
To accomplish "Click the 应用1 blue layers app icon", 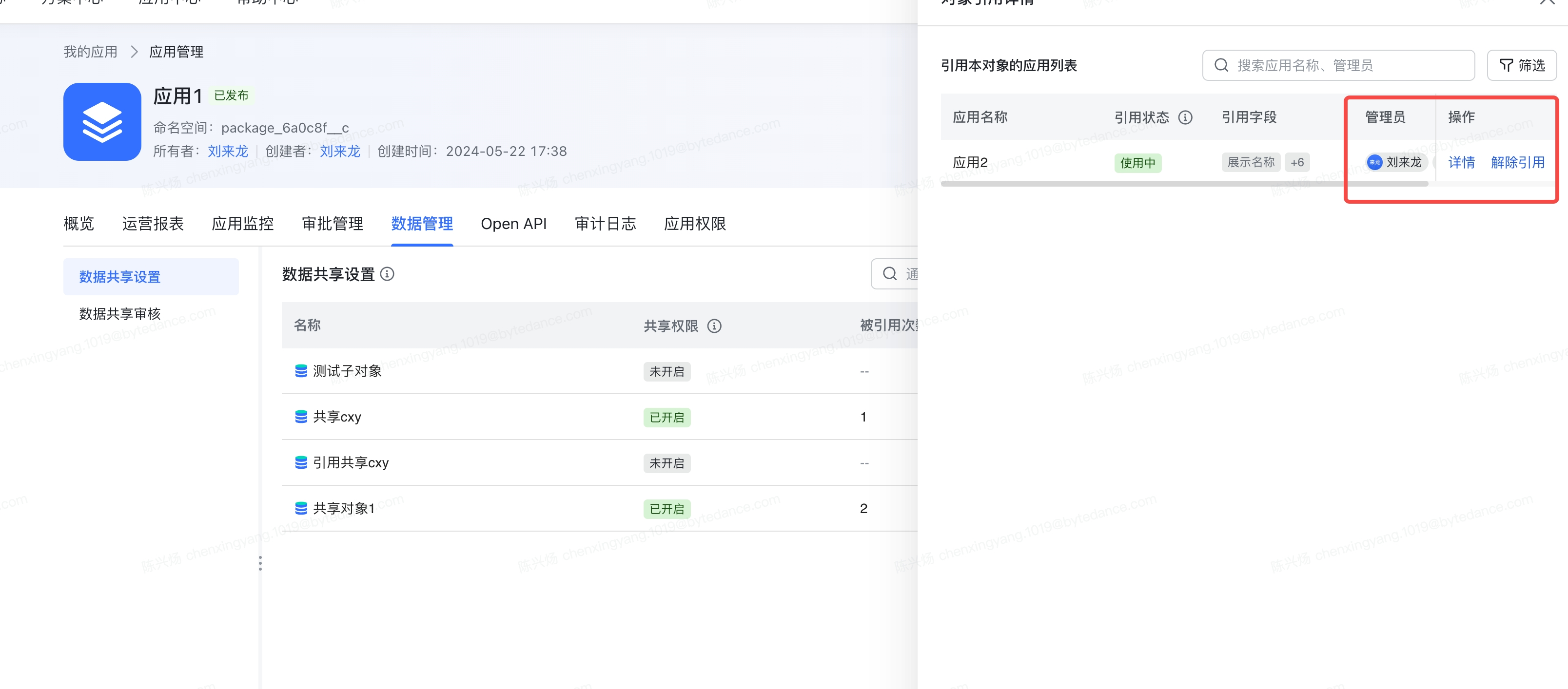I will (x=102, y=122).
